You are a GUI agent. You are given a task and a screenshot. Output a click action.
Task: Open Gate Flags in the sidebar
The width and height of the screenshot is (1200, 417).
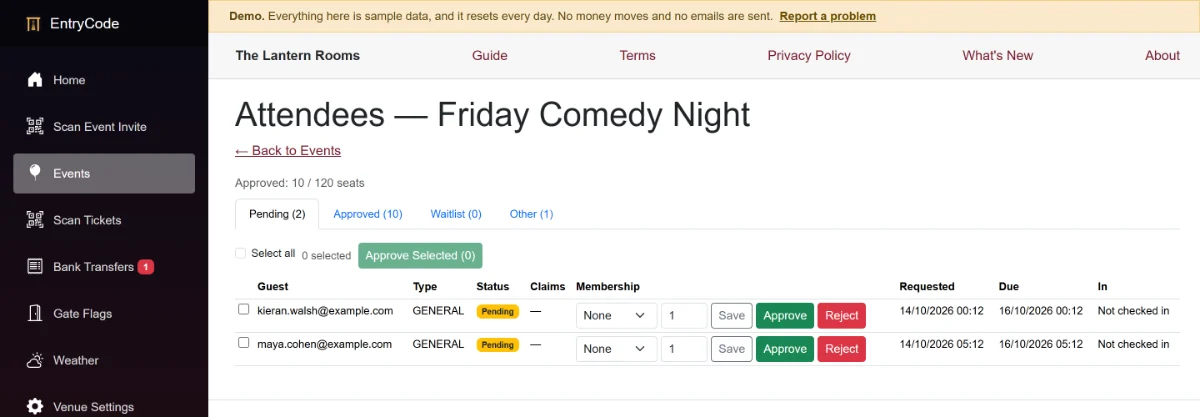[x=104, y=314]
